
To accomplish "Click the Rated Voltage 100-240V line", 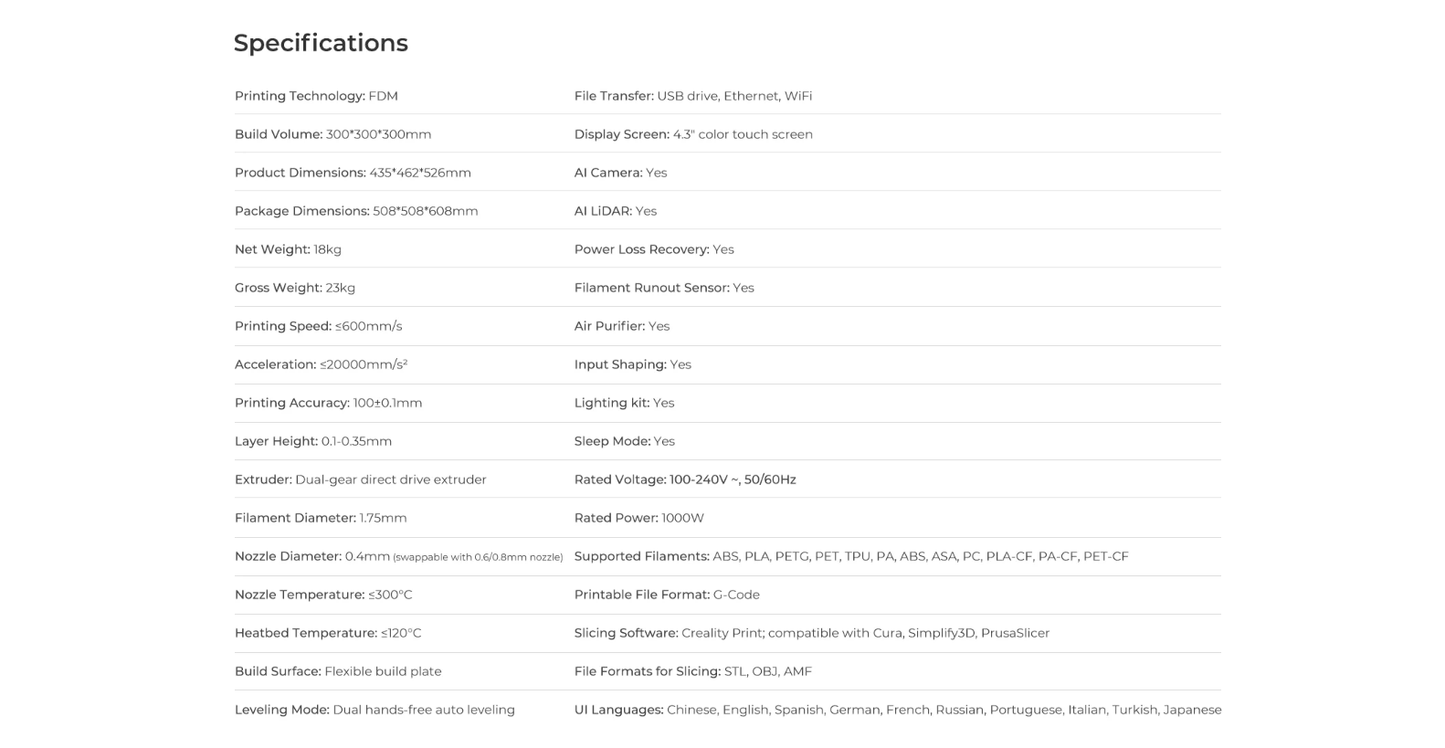I will [685, 480].
